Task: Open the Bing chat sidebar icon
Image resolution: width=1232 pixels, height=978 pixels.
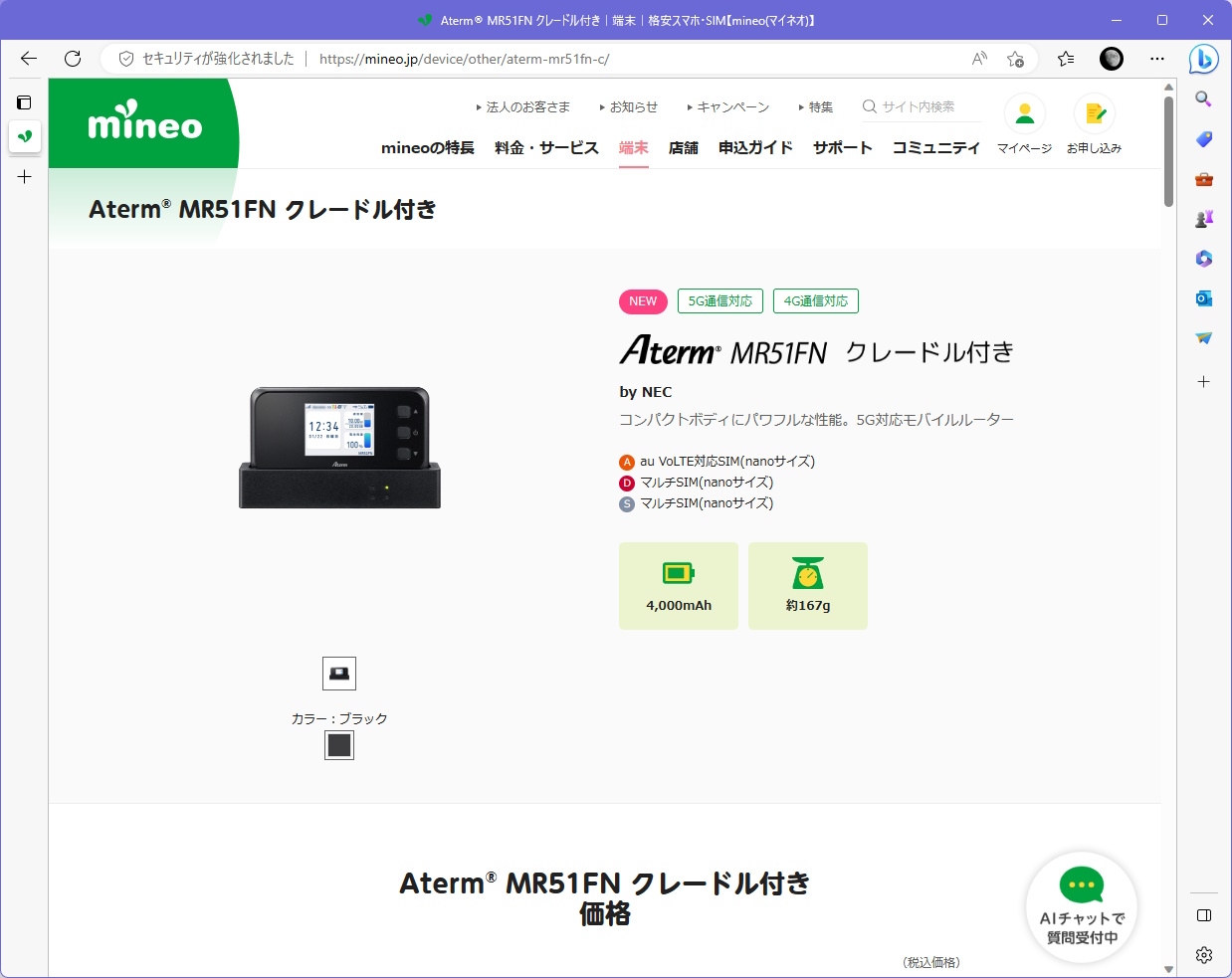Action: pyautogui.click(x=1204, y=60)
